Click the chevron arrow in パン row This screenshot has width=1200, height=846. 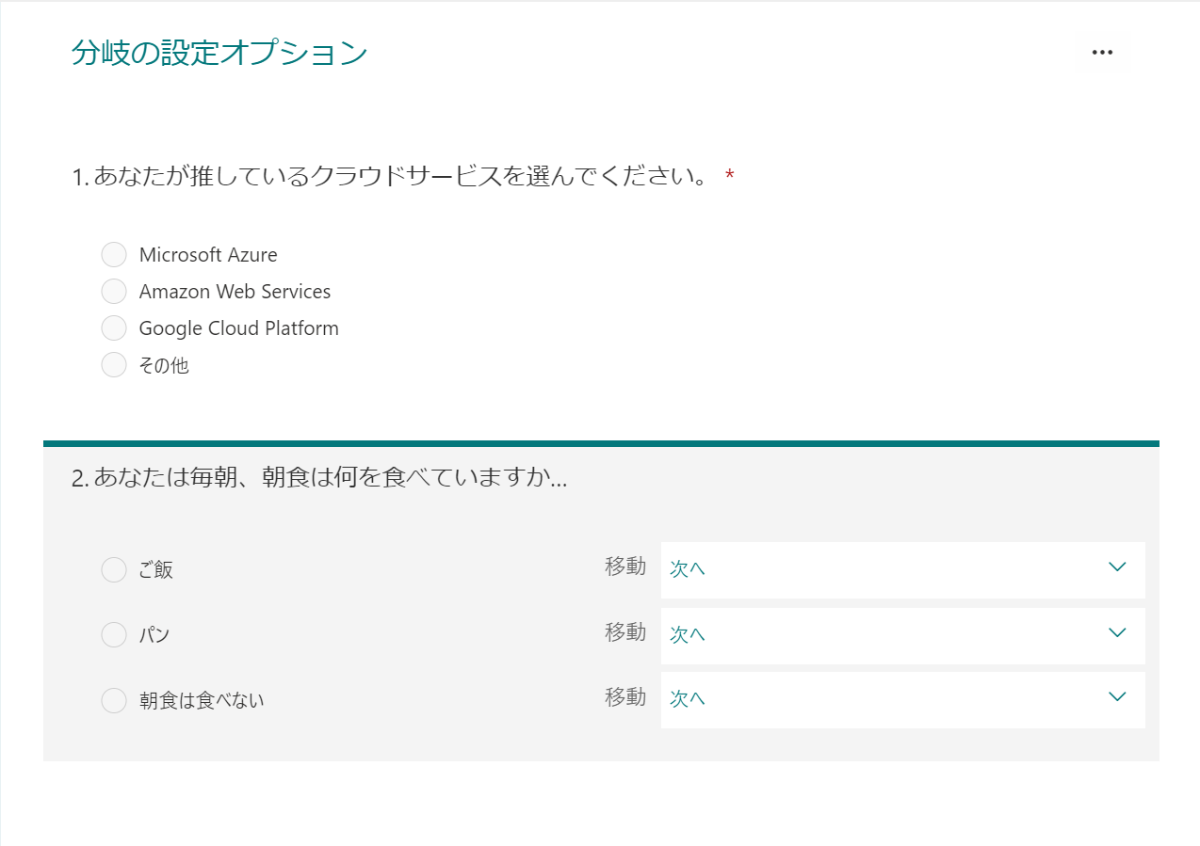point(1117,633)
